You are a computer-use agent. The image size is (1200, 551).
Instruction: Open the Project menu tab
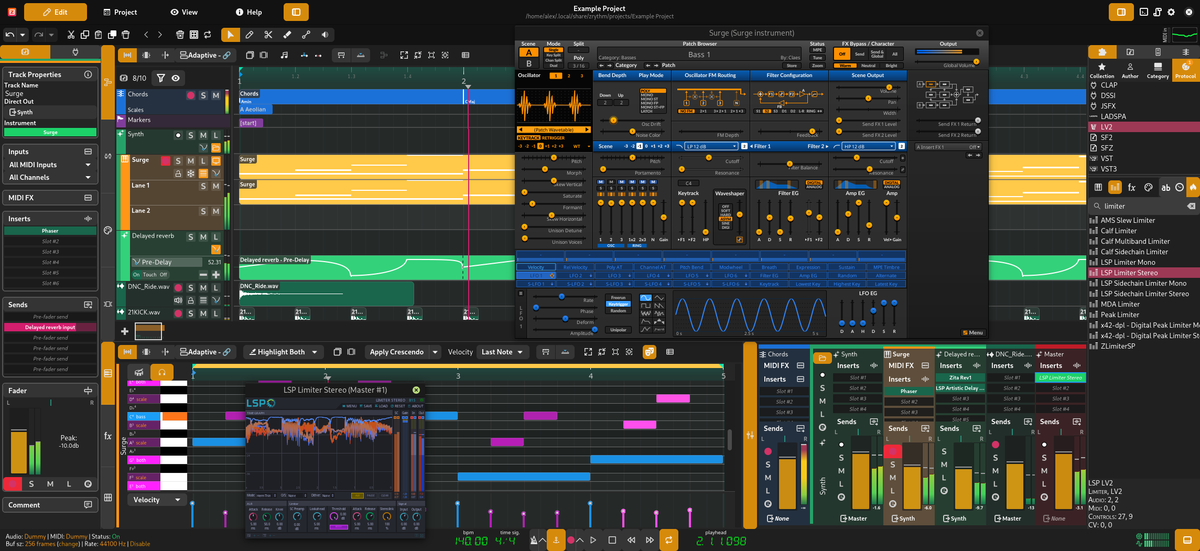click(x=120, y=12)
